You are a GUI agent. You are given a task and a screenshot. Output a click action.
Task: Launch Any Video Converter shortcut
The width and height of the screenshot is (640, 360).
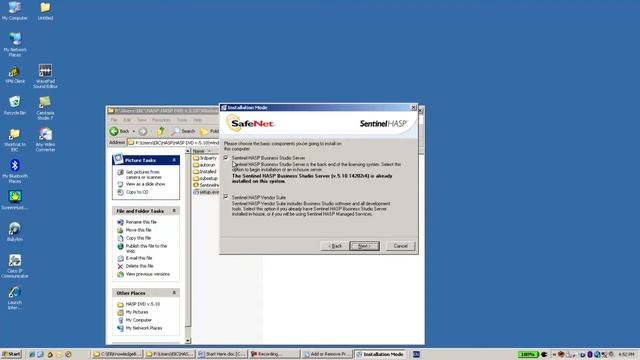(x=45, y=140)
